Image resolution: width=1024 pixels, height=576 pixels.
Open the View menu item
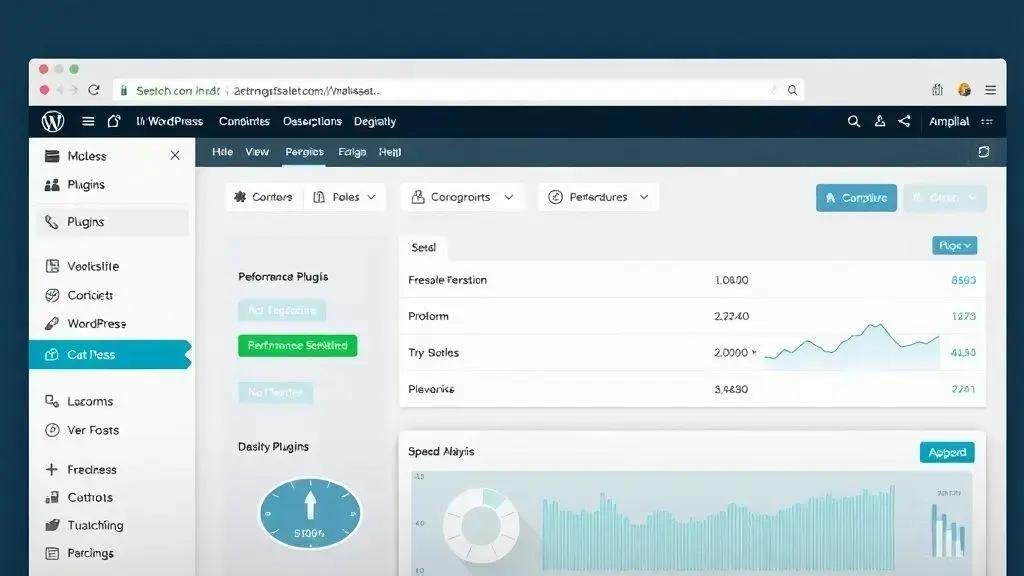point(257,152)
